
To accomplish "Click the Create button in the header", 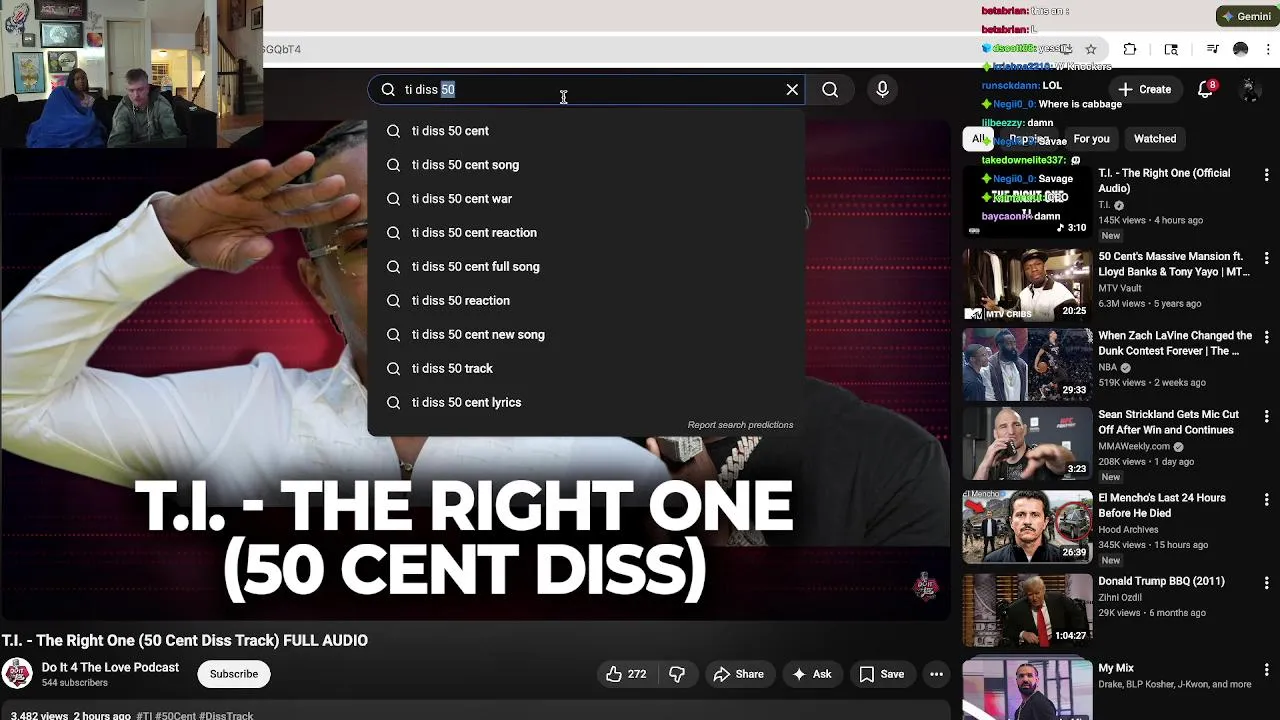I will [x=1145, y=90].
